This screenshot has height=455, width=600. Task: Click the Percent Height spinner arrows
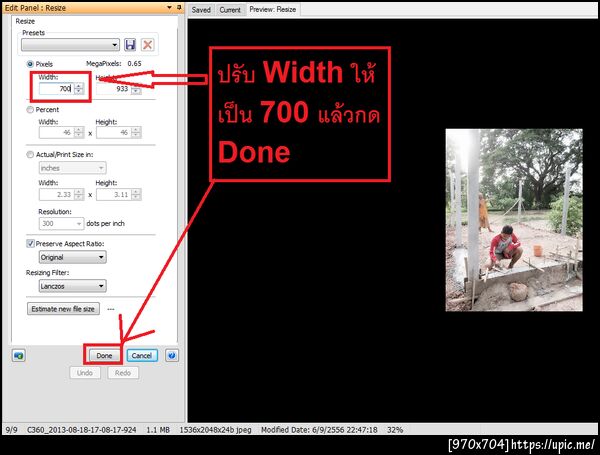tap(136, 132)
